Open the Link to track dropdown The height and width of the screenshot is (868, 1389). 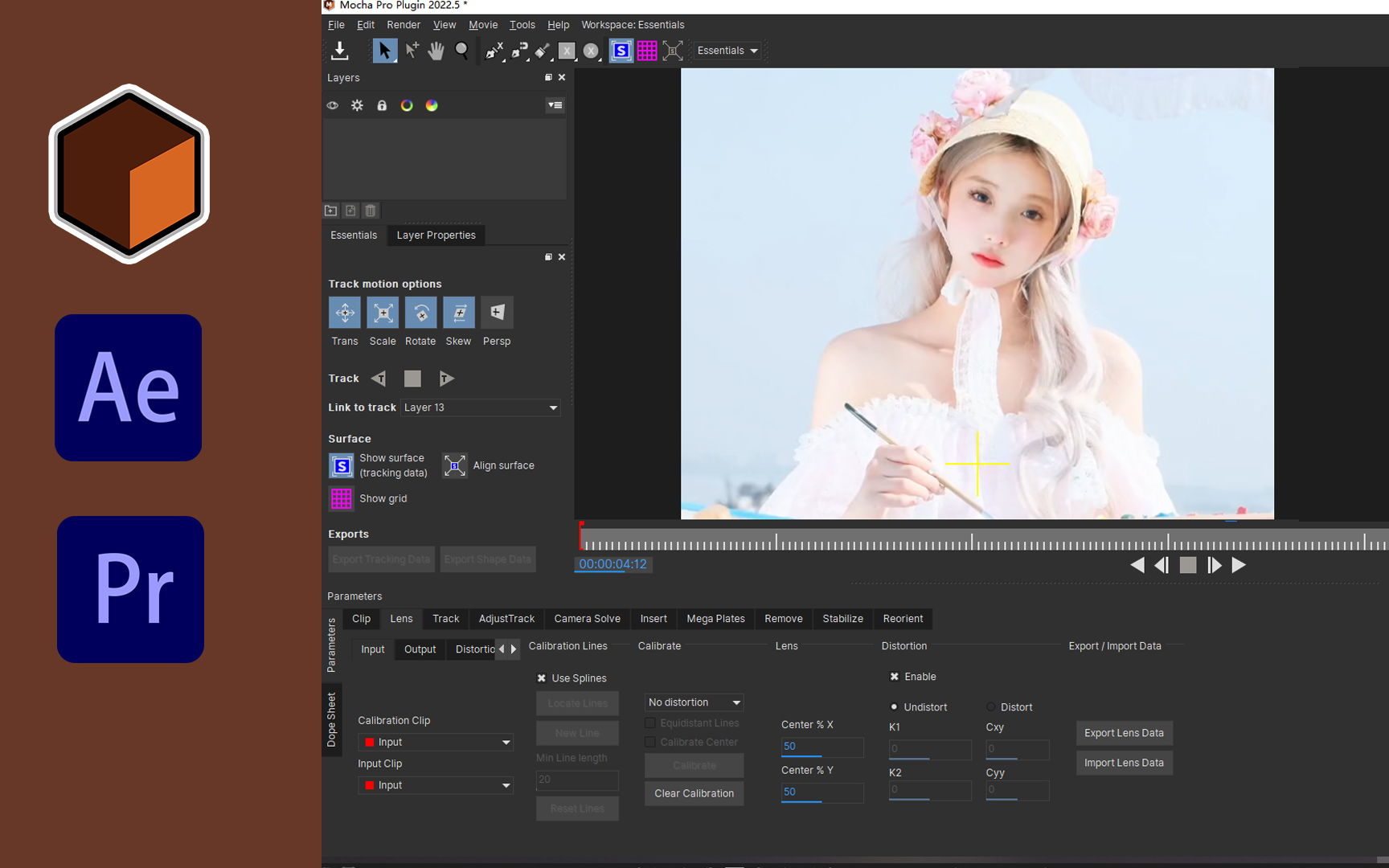point(480,407)
